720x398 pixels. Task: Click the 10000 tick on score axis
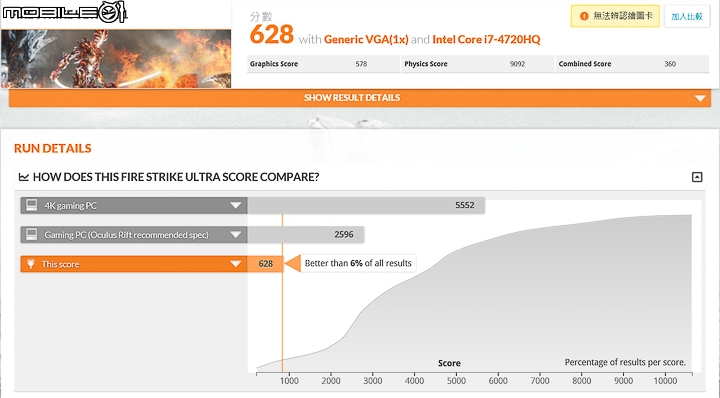[665, 381]
